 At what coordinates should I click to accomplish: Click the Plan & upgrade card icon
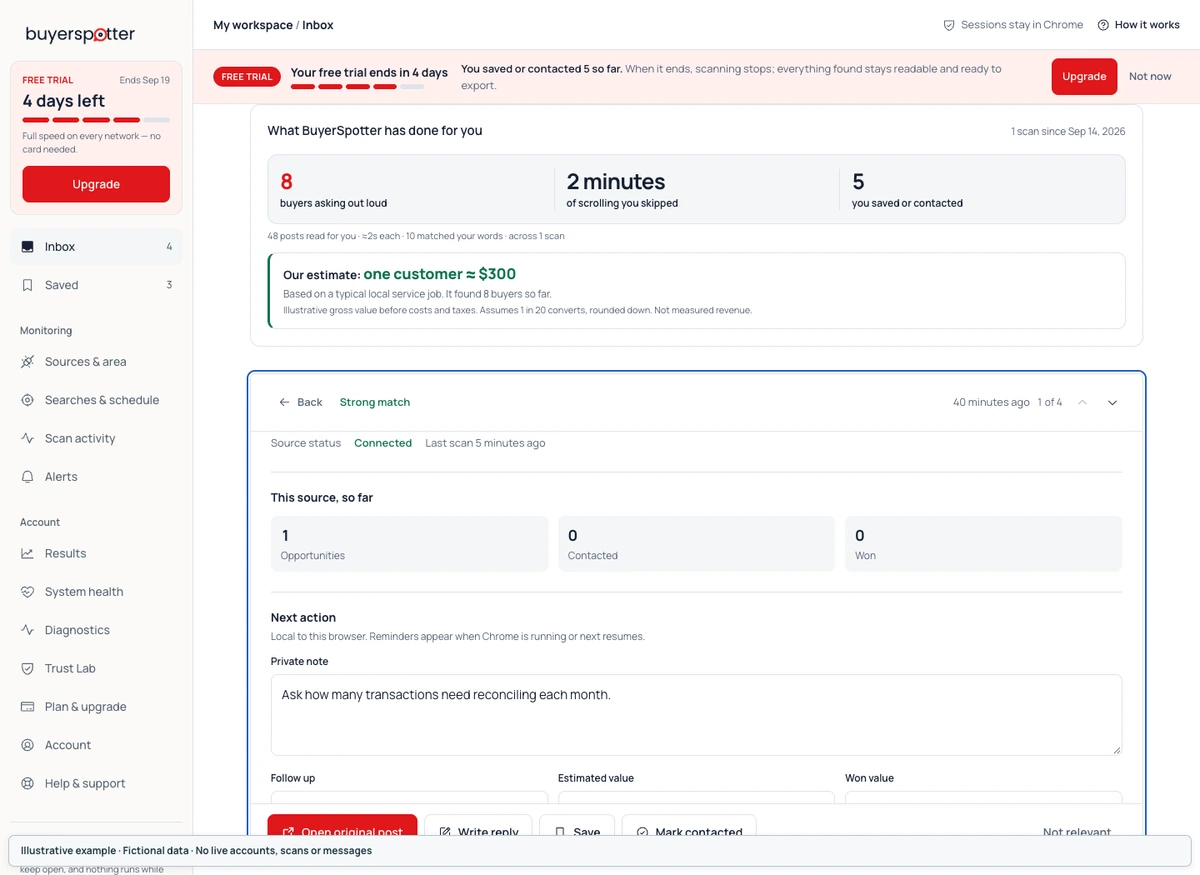point(27,707)
